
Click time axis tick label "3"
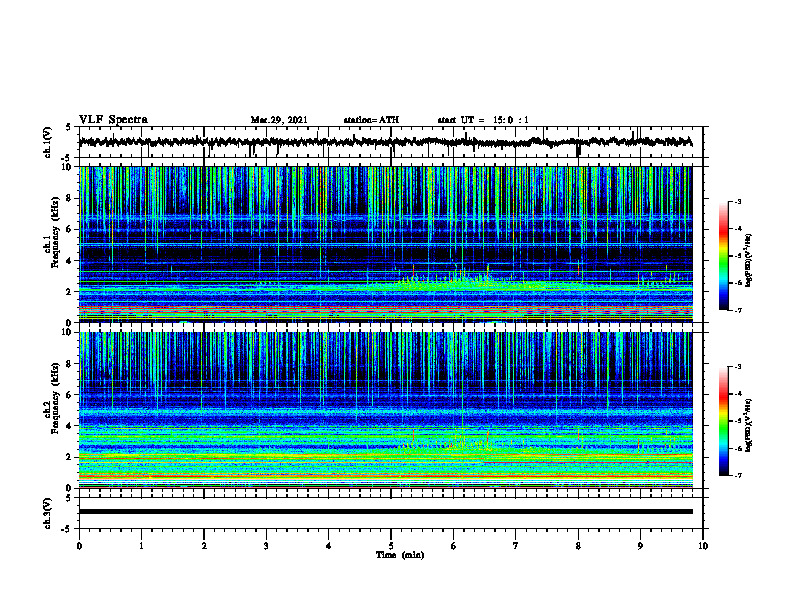266,546
